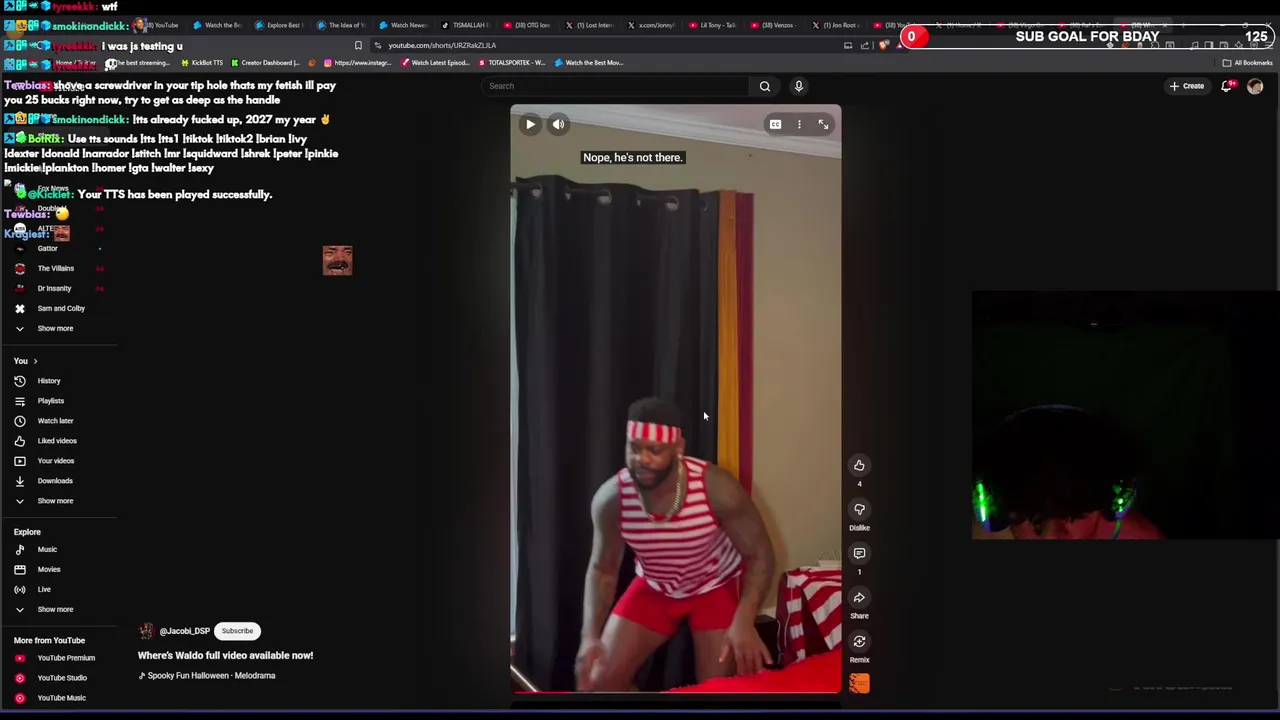Open Your videos in sidebar
The height and width of the screenshot is (720, 1280).
55,461
